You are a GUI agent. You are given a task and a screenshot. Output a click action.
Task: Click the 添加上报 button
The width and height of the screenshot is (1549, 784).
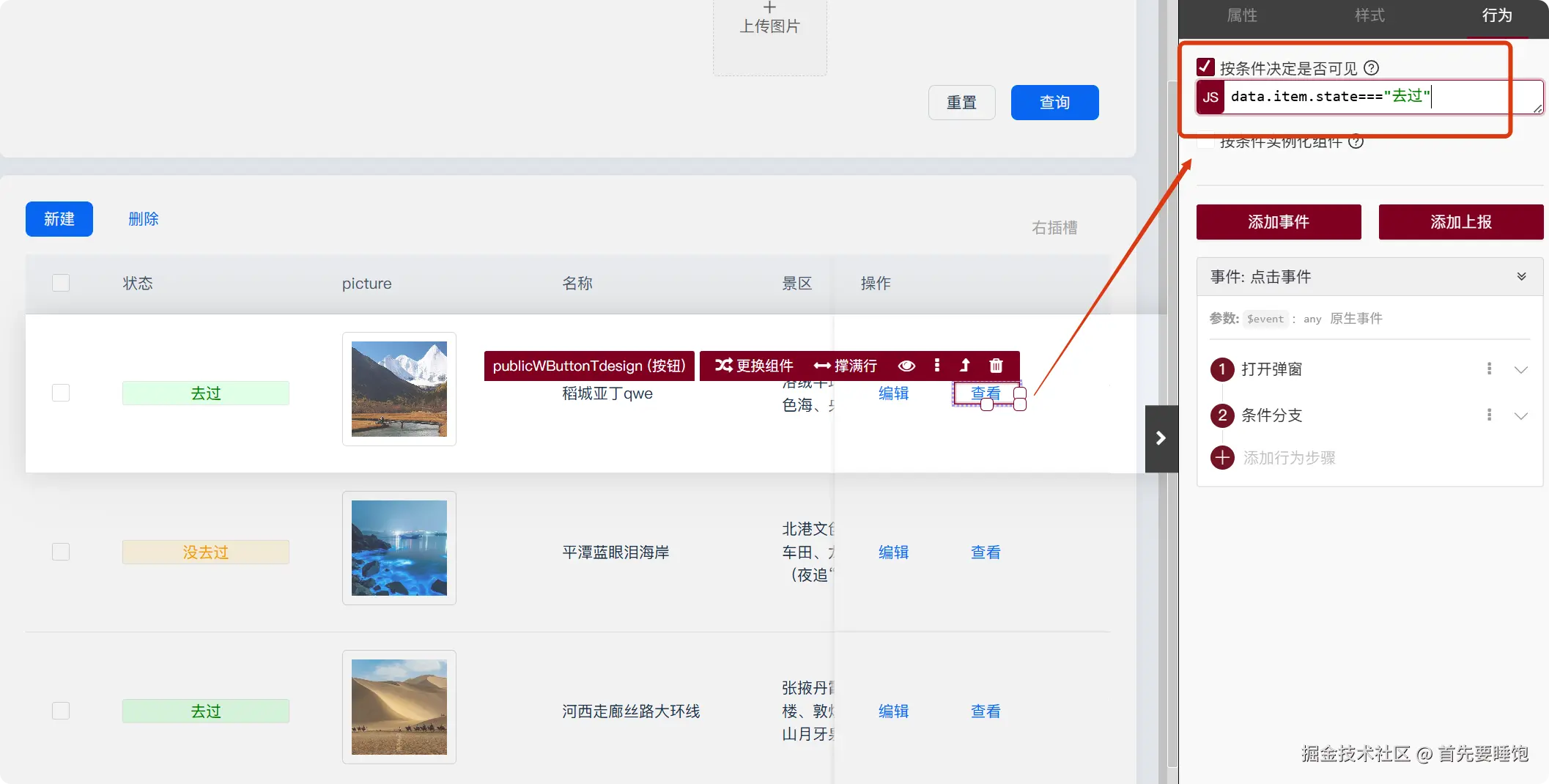tap(1461, 222)
